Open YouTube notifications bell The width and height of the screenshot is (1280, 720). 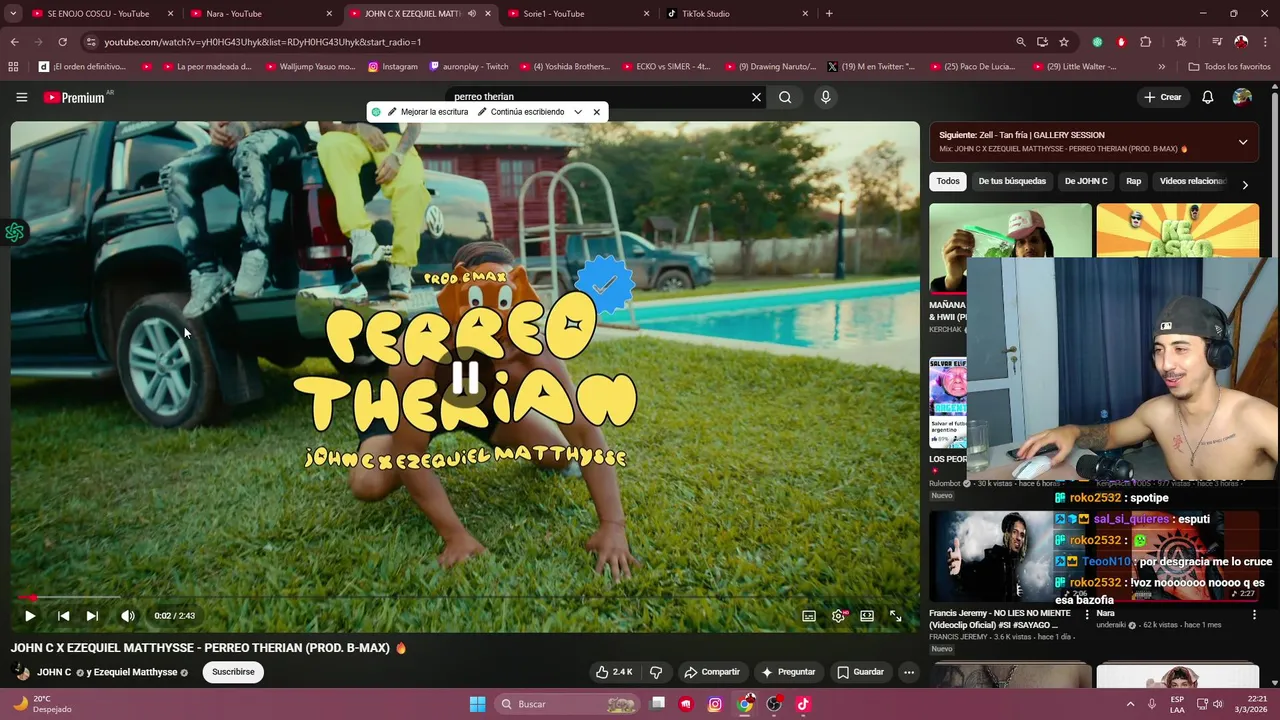pyautogui.click(x=1208, y=97)
